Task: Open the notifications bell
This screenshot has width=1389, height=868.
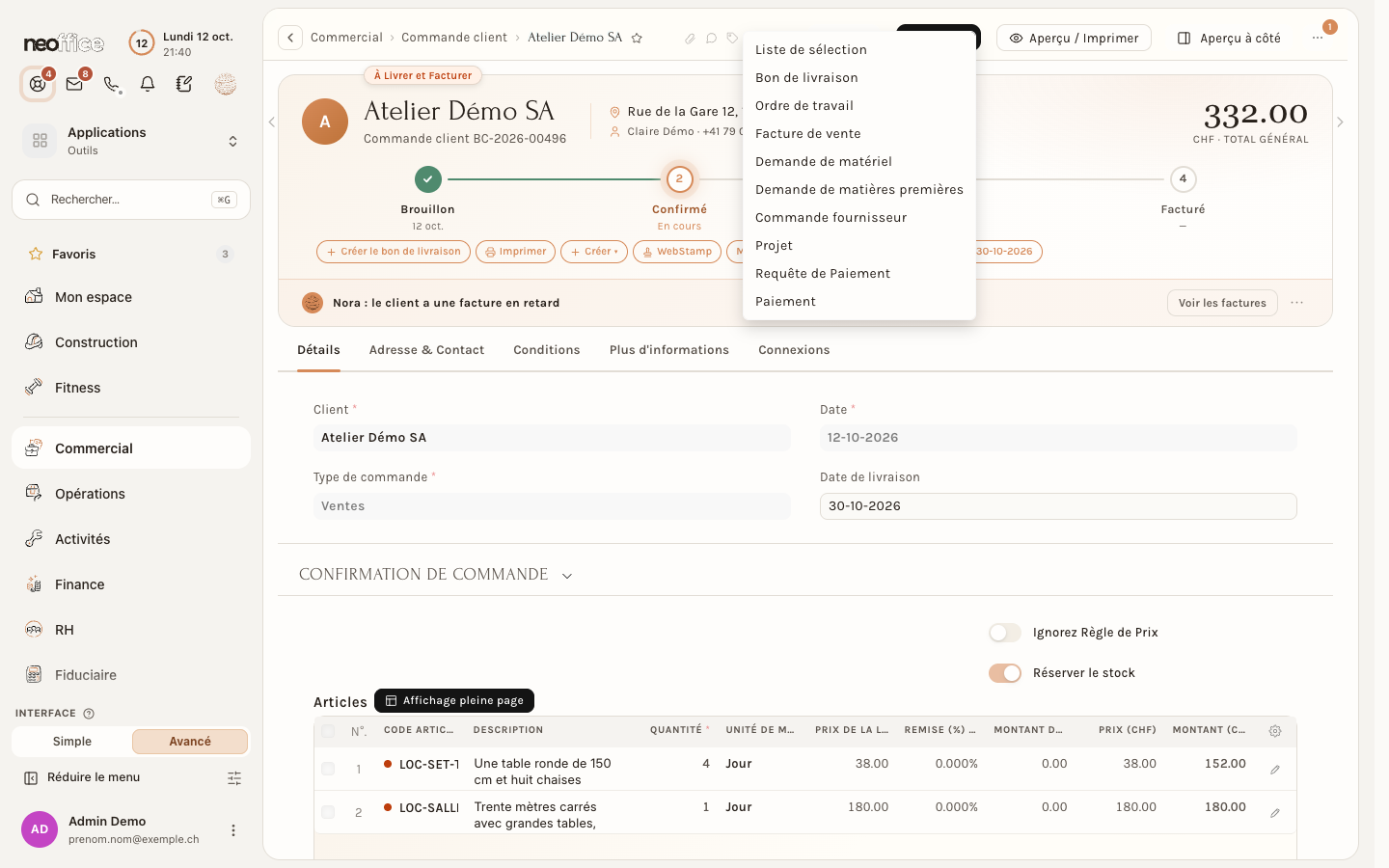Action: coord(148,84)
